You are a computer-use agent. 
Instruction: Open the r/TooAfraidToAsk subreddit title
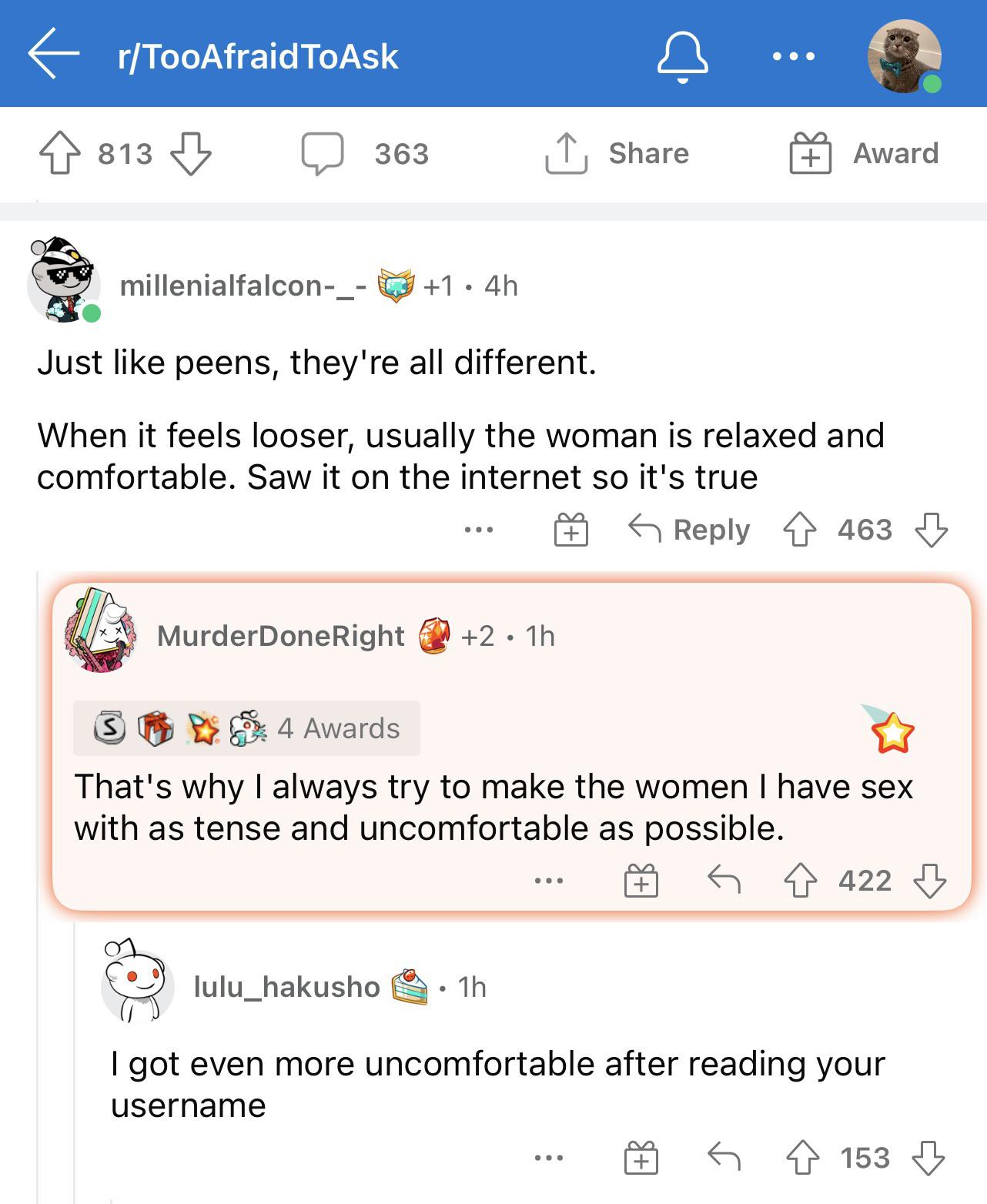(258, 55)
